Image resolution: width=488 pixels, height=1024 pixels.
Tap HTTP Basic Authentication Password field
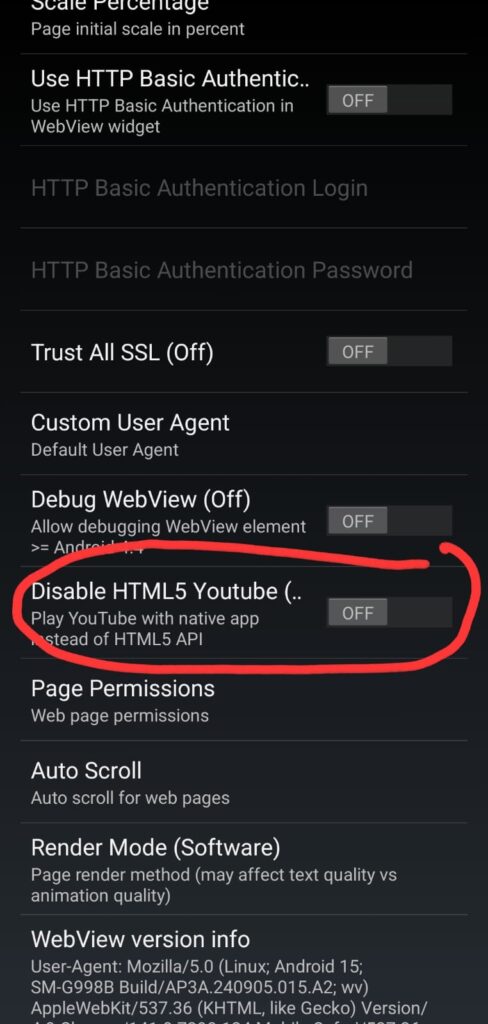(244, 269)
